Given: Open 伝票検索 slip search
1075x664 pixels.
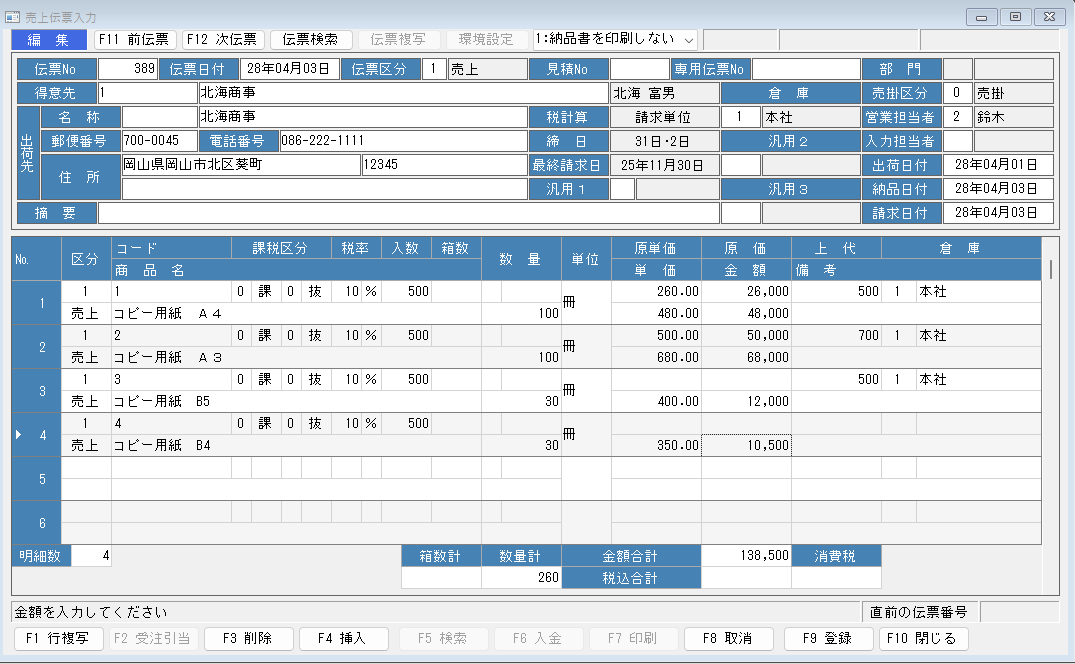Looking at the screenshot, I should click(310, 39).
